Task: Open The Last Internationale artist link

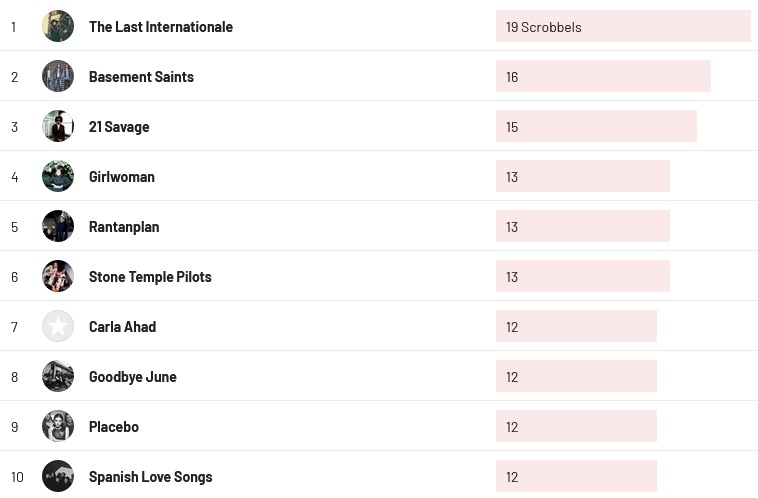Action: point(161,27)
